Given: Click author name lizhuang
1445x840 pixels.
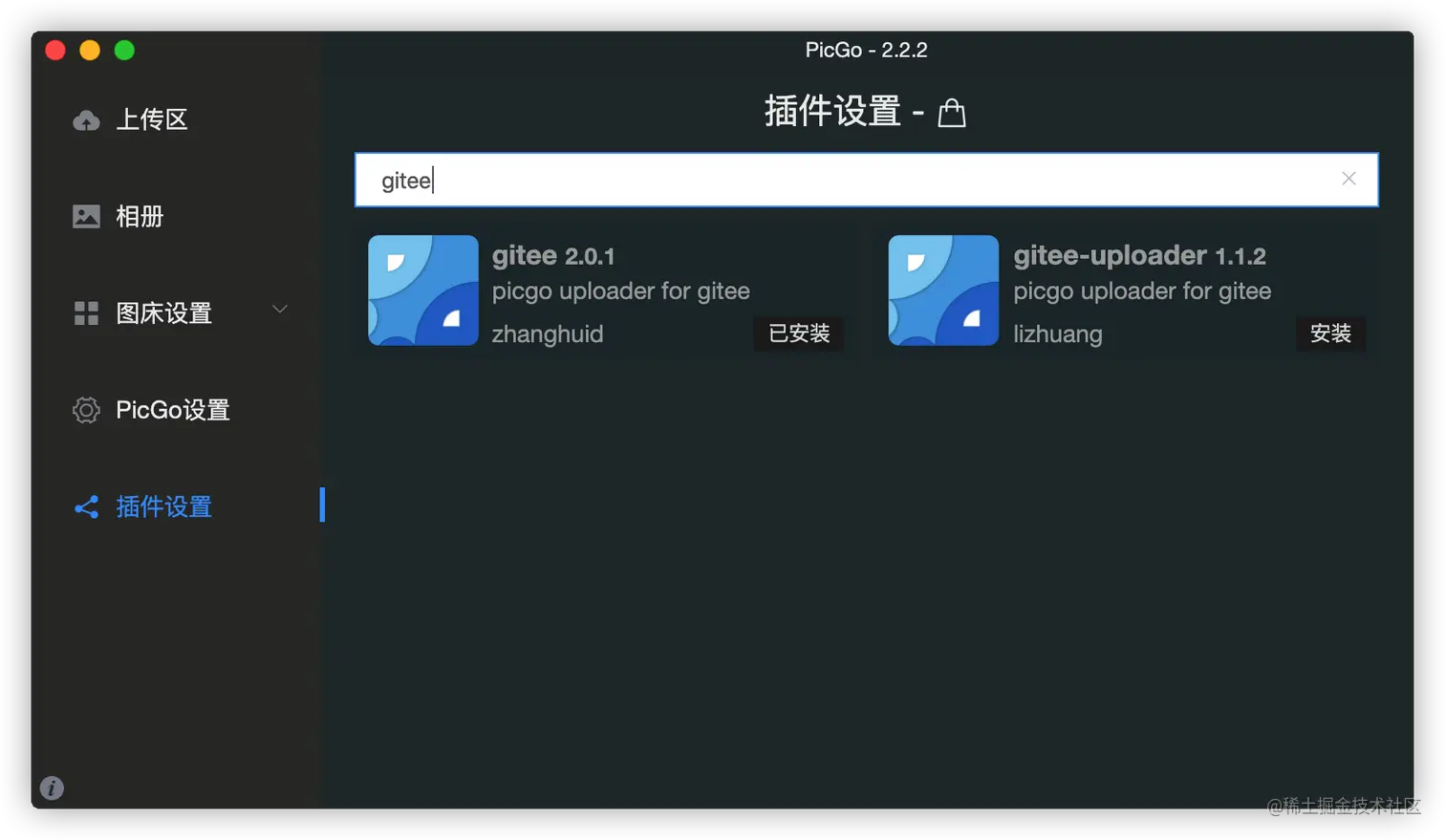Looking at the screenshot, I should pyautogui.click(x=1058, y=334).
